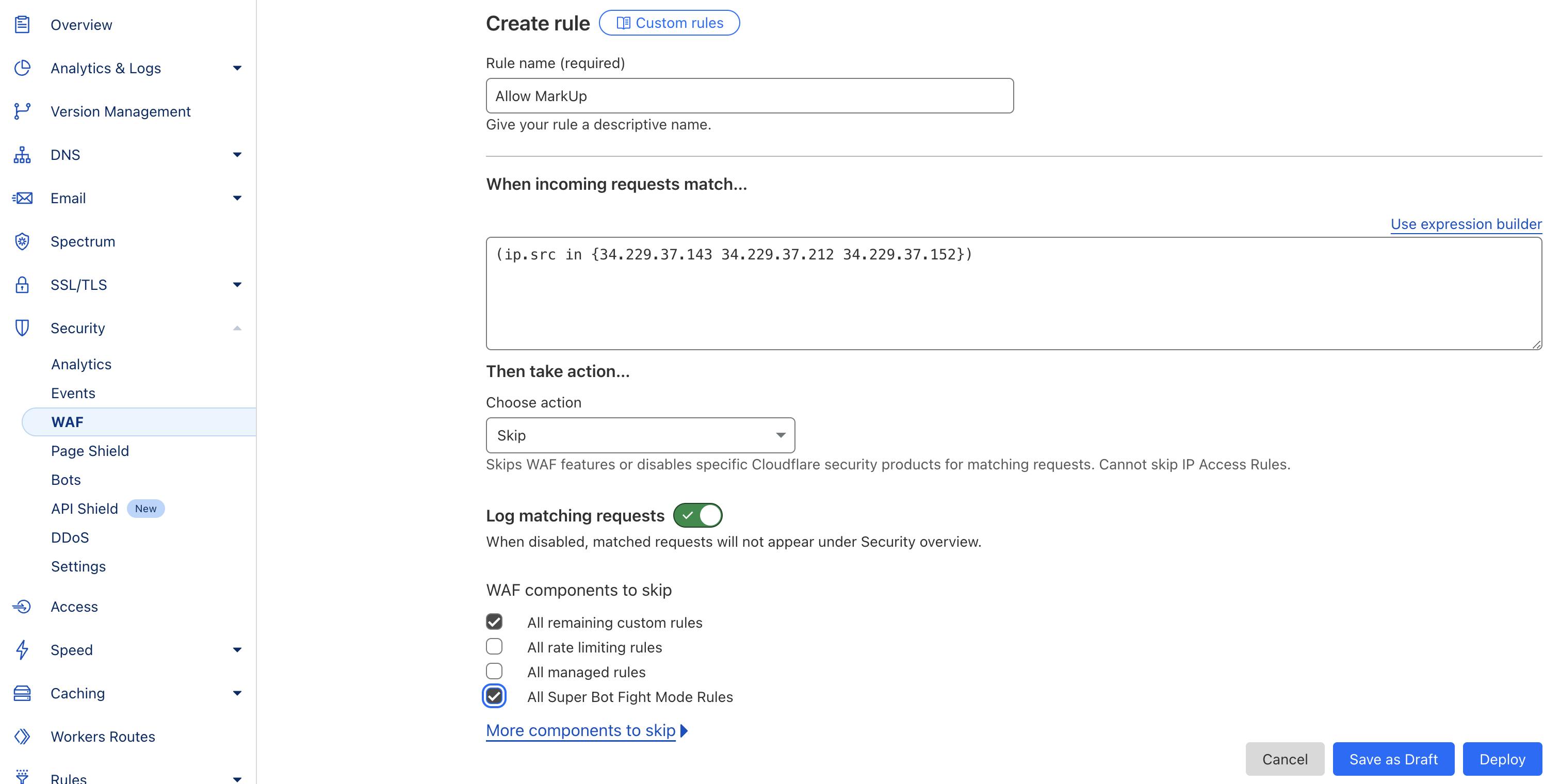This screenshot has width=1560, height=784.
Task: Go to the Bots security page
Action: point(66,480)
